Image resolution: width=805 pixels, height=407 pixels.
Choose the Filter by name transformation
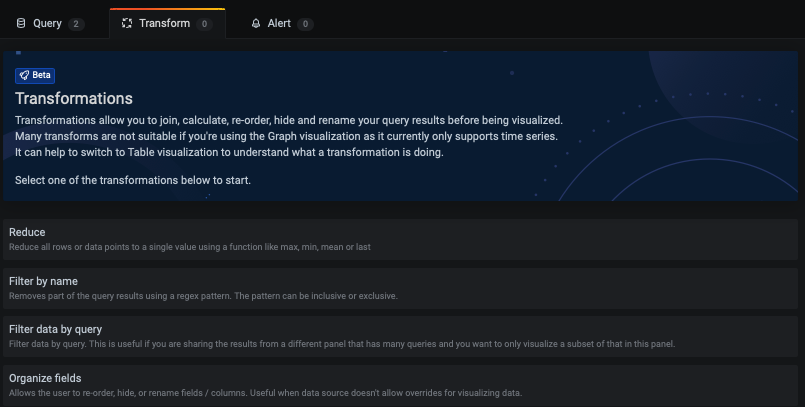pos(400,288)
